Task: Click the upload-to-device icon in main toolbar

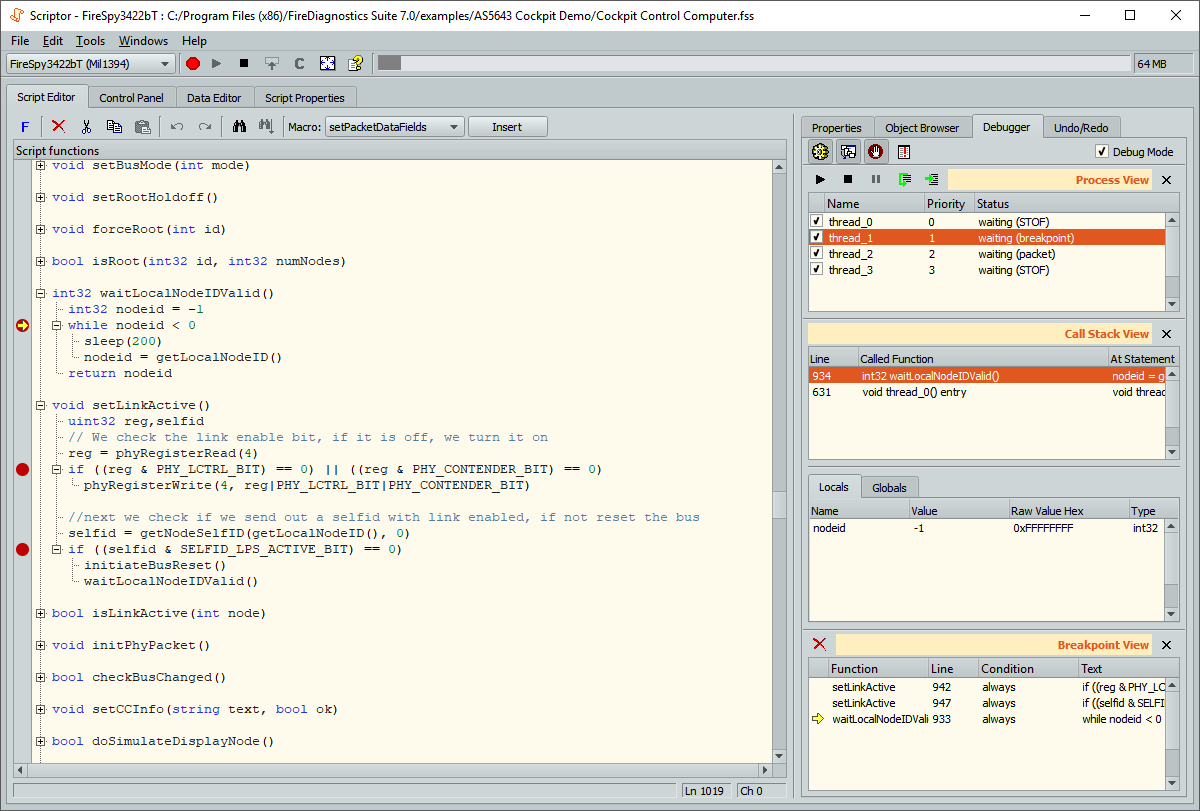Action: tap(272, 63)
